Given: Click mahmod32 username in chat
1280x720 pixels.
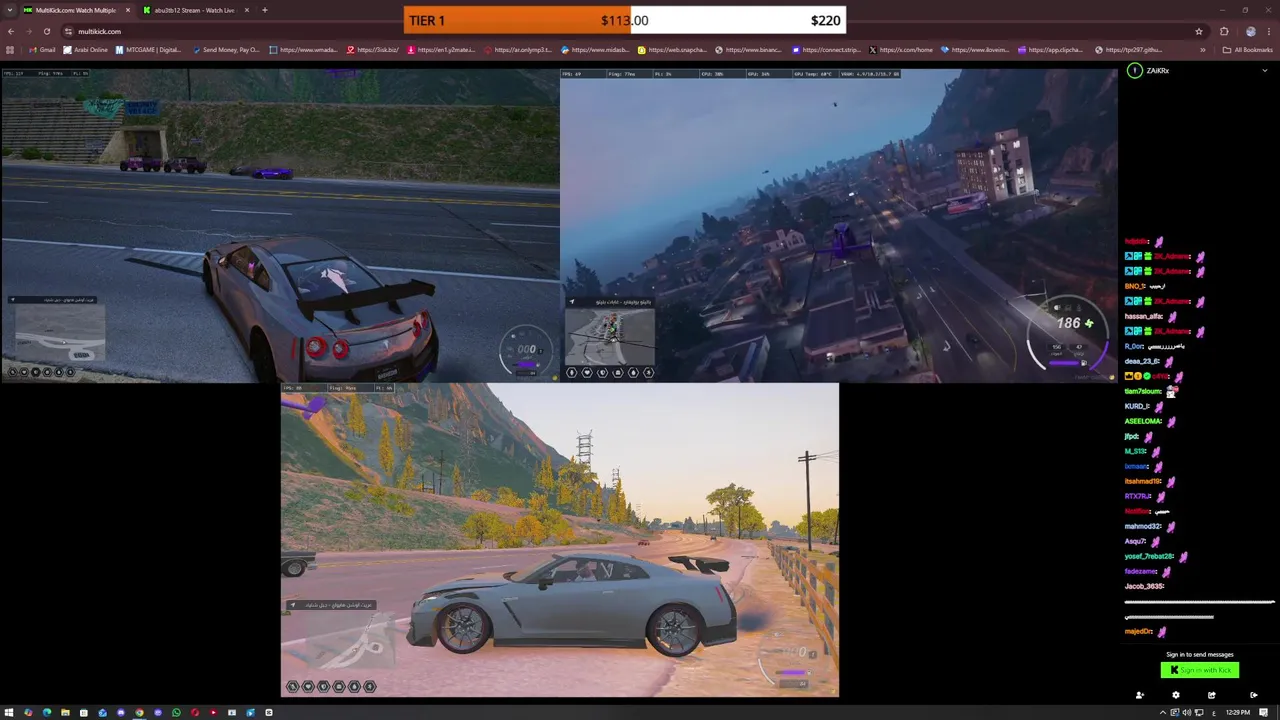Looking at the screenshot, I should click(x=1143, y=526).
